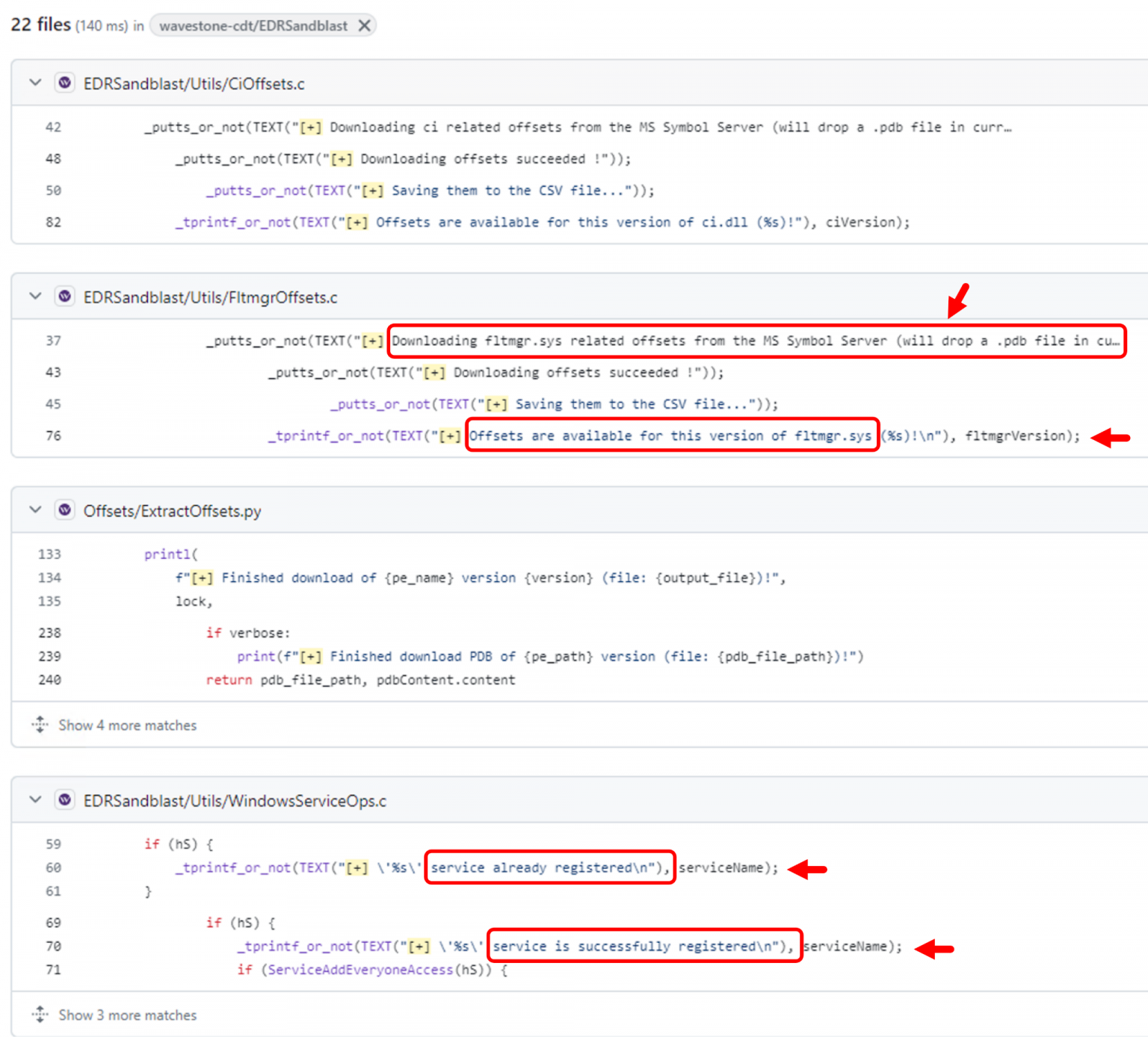The image size is (1148, 1037).
Task: Click the repository avatar icon beside ExtractOffsets.py
Action: point(64,510)
